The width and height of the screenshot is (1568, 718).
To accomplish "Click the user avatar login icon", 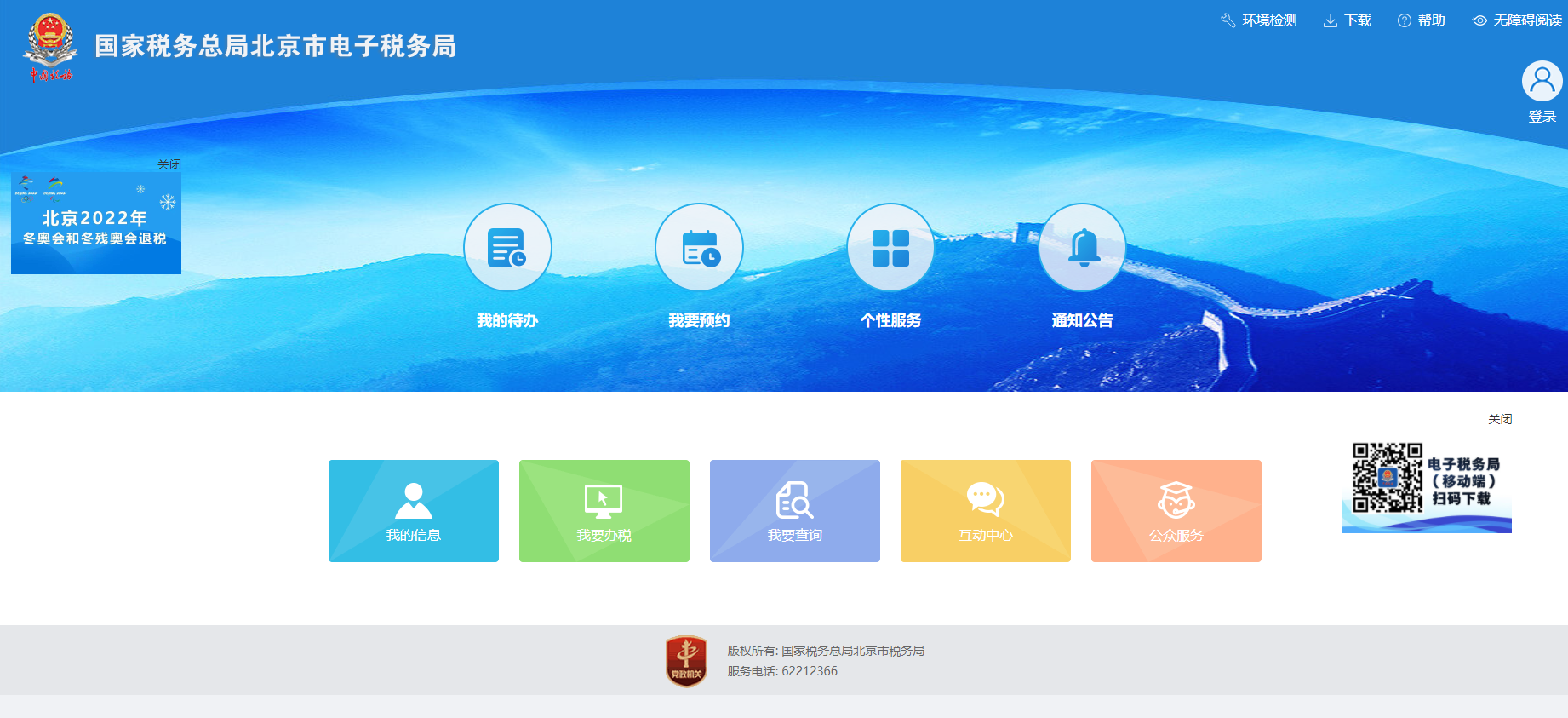I will (x=1542, y=82).
